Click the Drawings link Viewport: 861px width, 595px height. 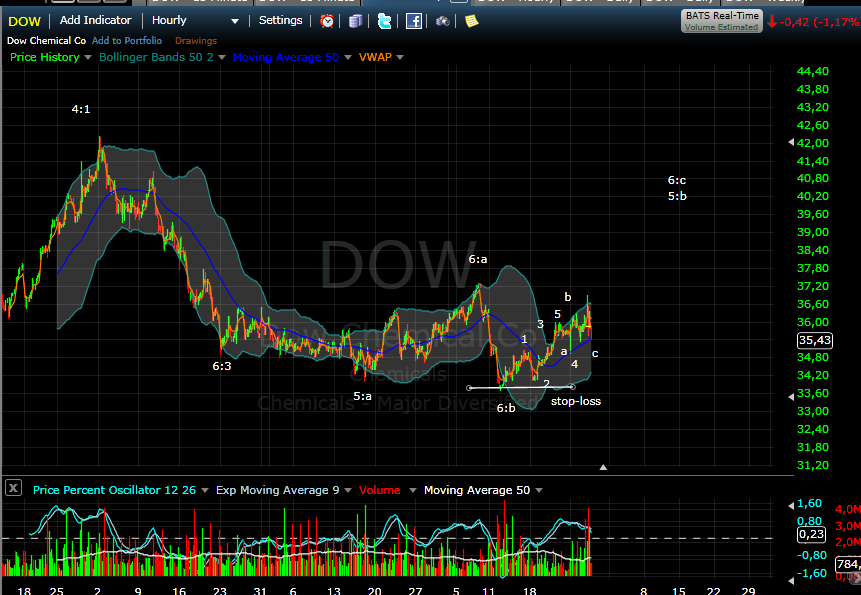(x=195, y=40)
